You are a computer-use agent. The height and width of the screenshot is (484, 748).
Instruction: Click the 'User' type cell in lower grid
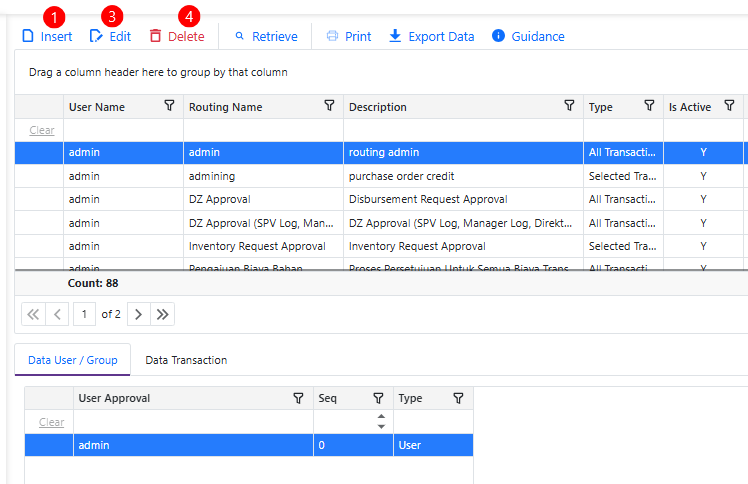(x=433, y=445)
